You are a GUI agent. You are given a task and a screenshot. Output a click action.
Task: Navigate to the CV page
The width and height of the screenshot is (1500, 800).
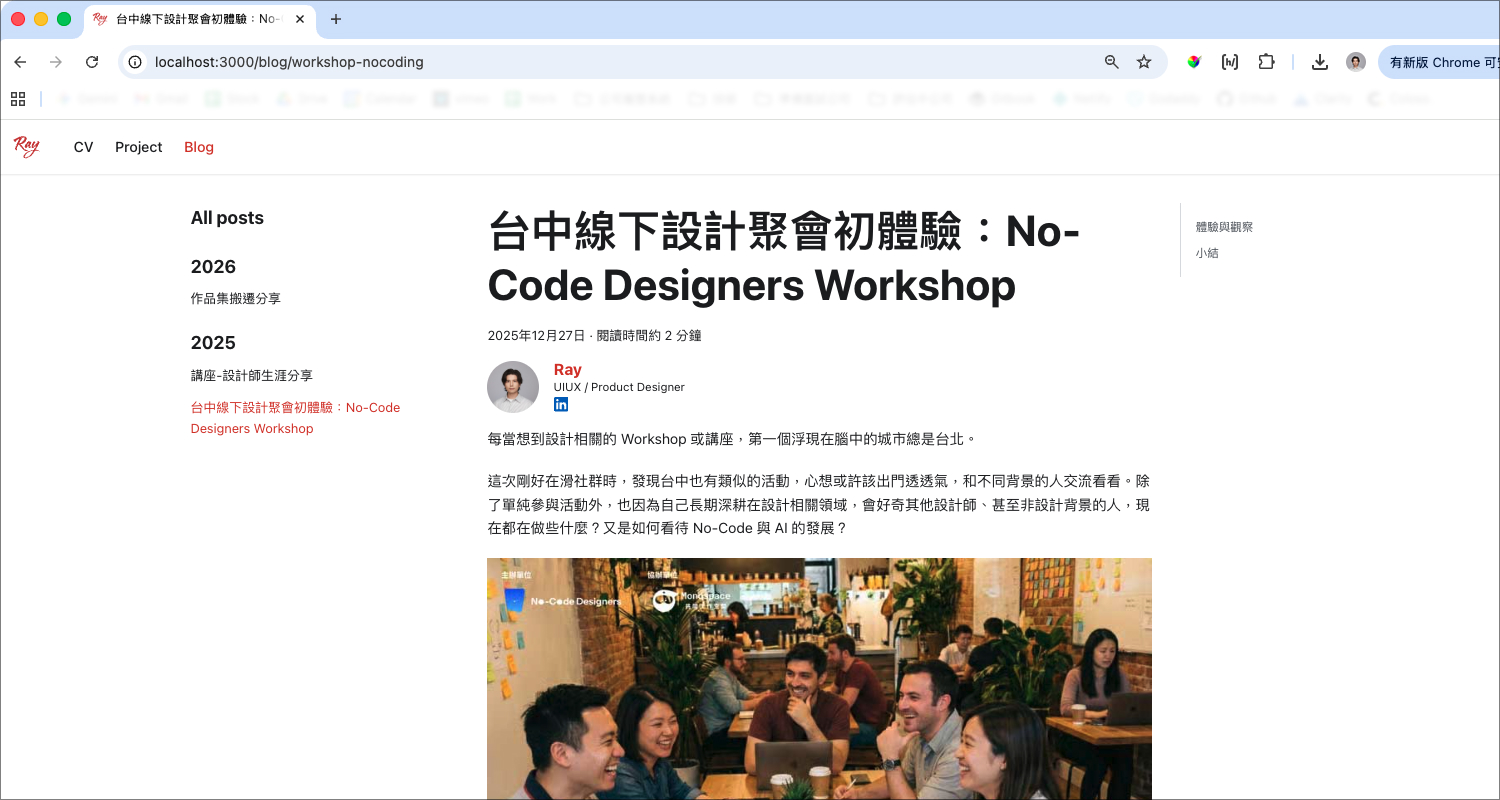point(83,147)
